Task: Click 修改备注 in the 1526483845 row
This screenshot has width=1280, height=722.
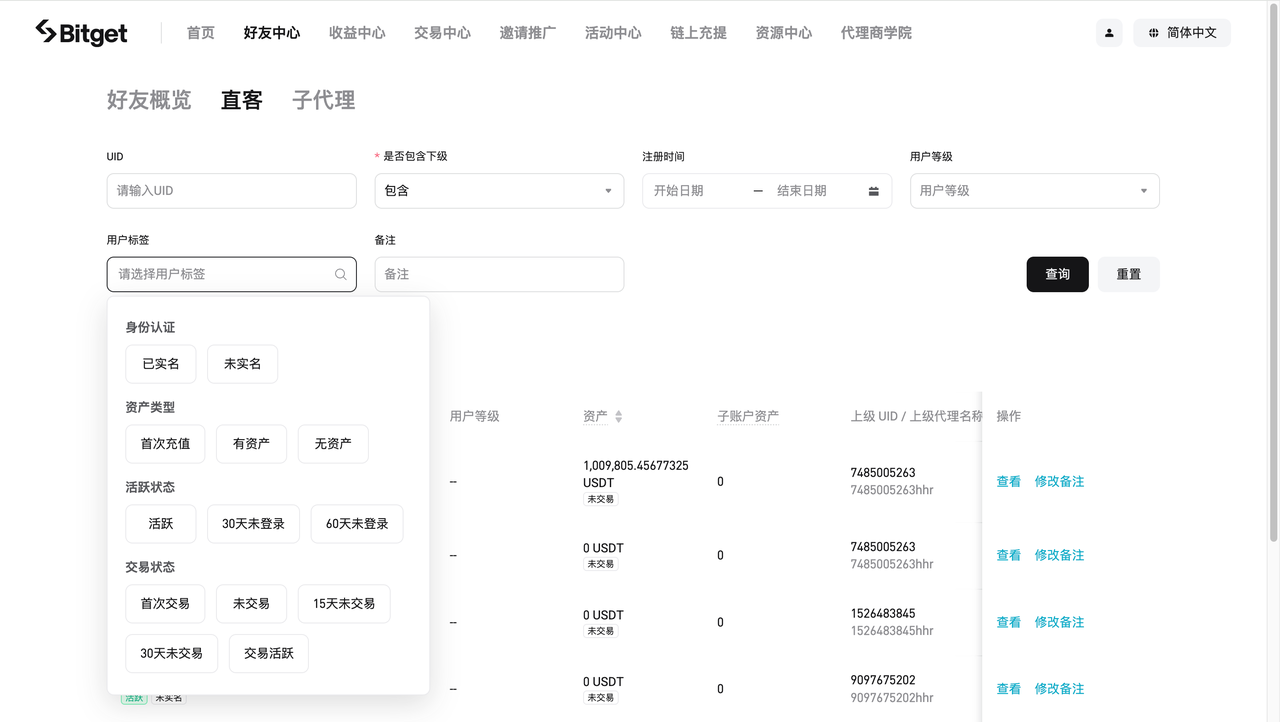Action: [1059, 622]
